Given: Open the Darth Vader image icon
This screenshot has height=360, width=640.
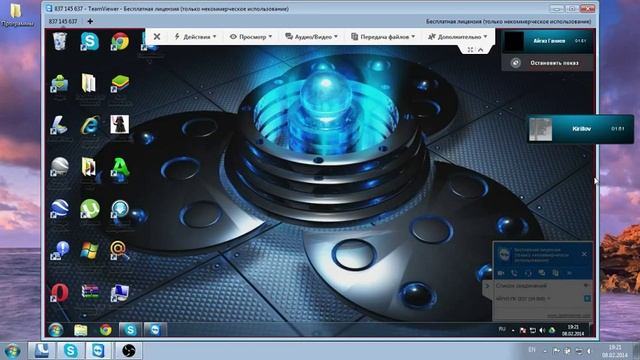Looking at the screenshot, I should coord(120,124).
